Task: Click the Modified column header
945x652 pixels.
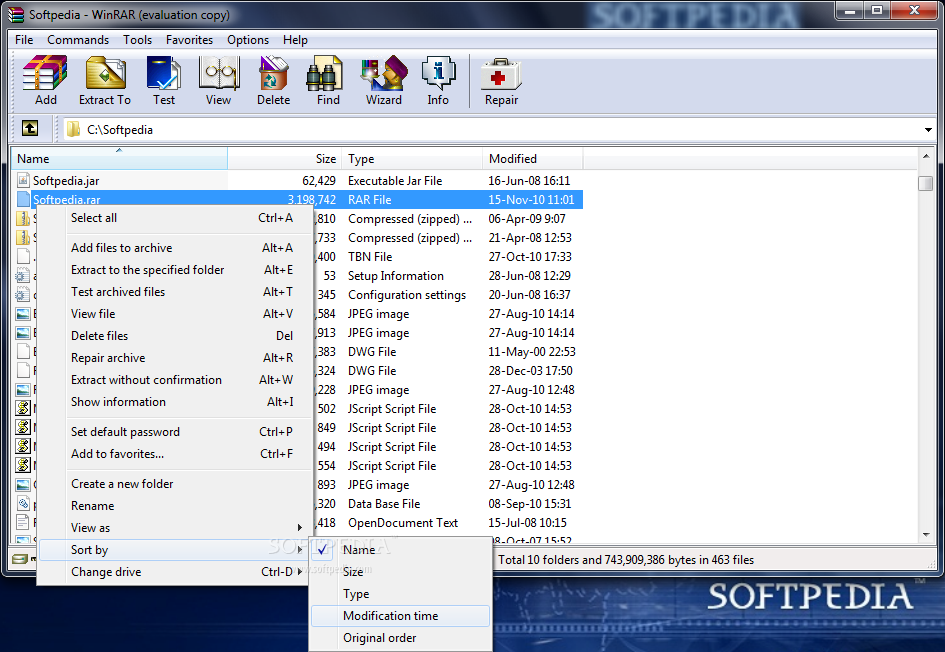Action: coord(533,158)
